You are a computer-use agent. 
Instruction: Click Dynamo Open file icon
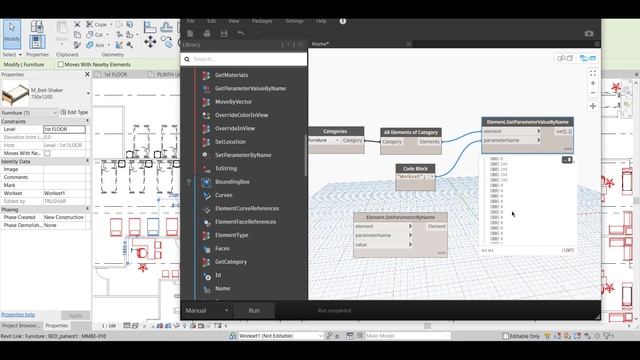click(x=207, y=33)
